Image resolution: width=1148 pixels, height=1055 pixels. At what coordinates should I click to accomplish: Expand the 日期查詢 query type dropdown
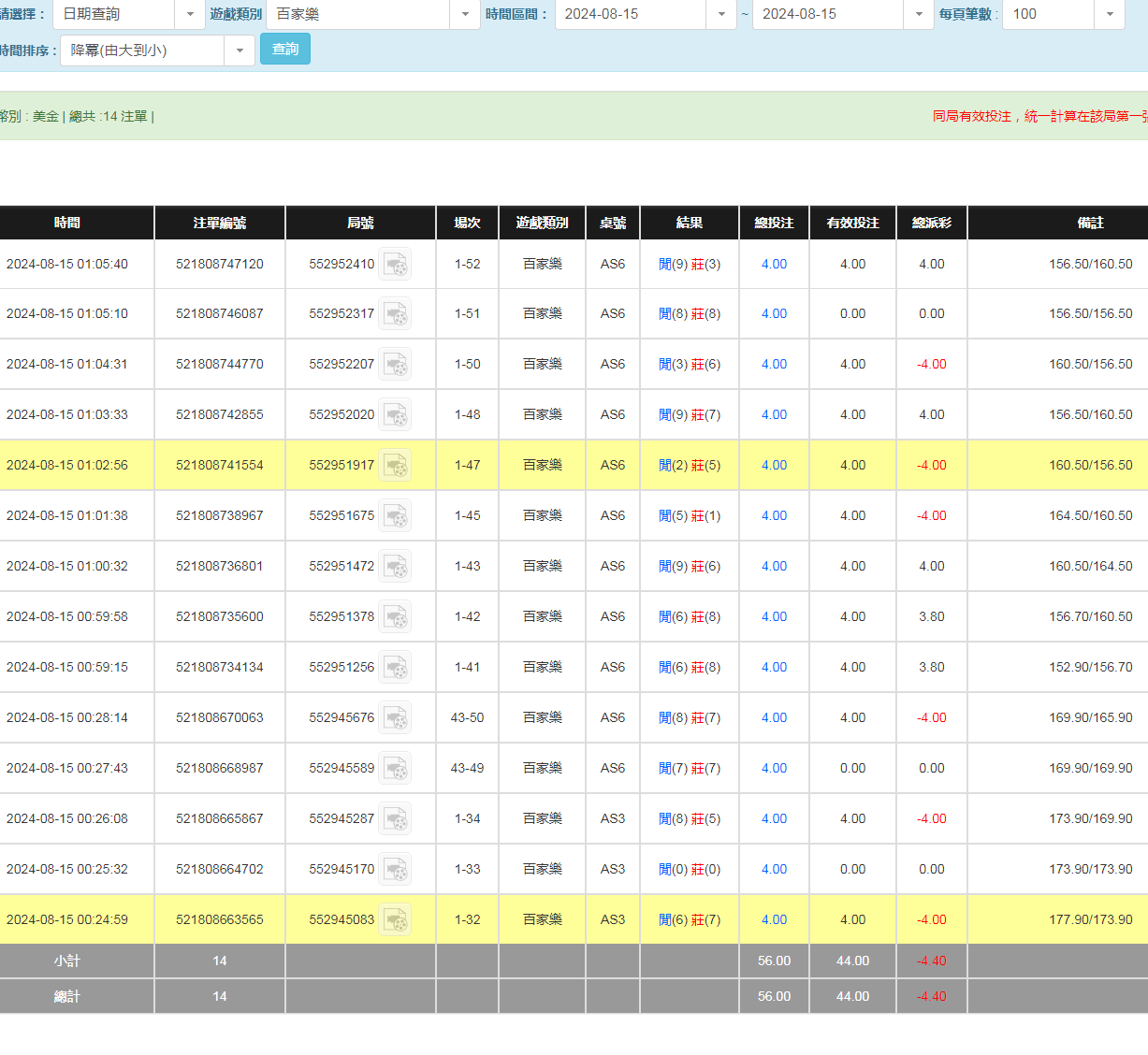(190, 14)
